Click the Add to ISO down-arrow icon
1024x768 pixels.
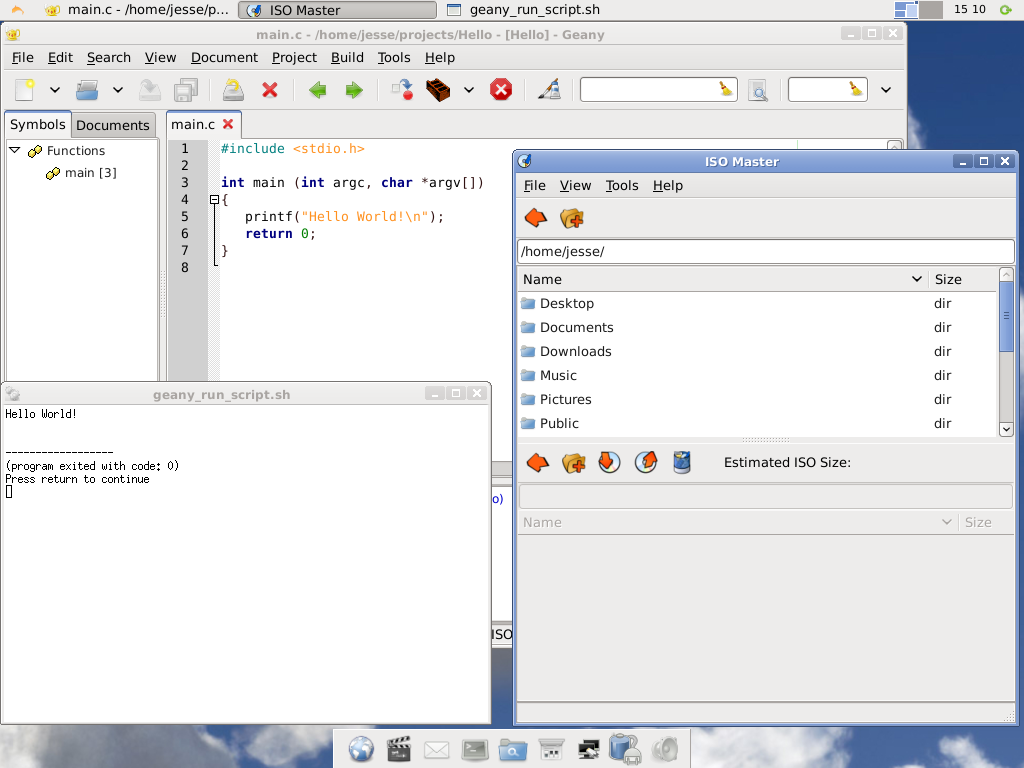[x=609, y=463]
